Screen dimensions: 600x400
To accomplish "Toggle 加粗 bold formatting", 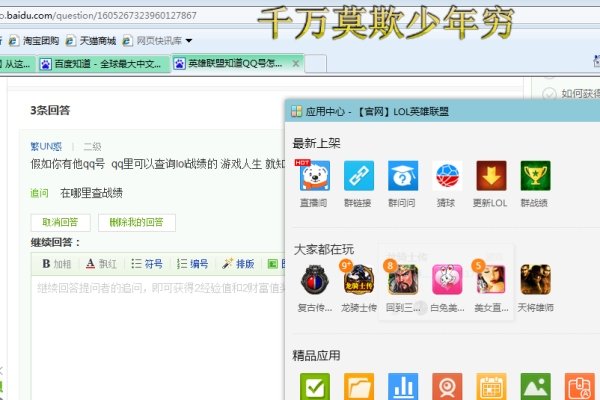I will (57, 264).
